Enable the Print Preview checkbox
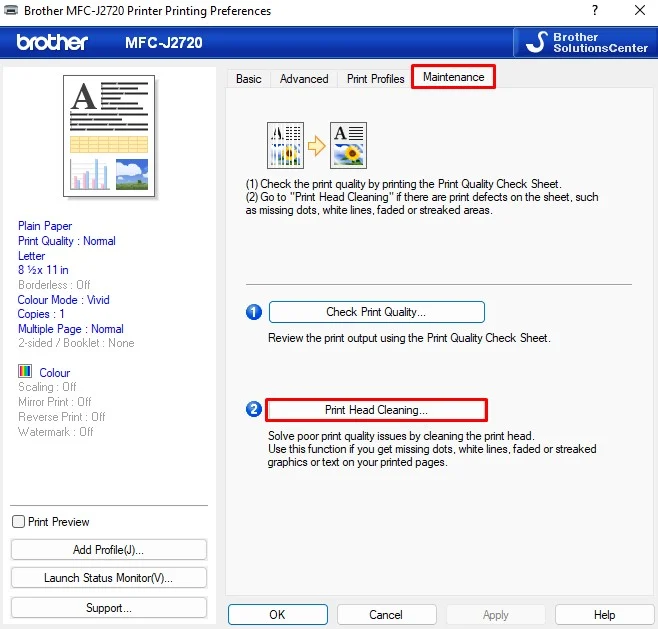658x629 pixels. click(x=18, y=522)
